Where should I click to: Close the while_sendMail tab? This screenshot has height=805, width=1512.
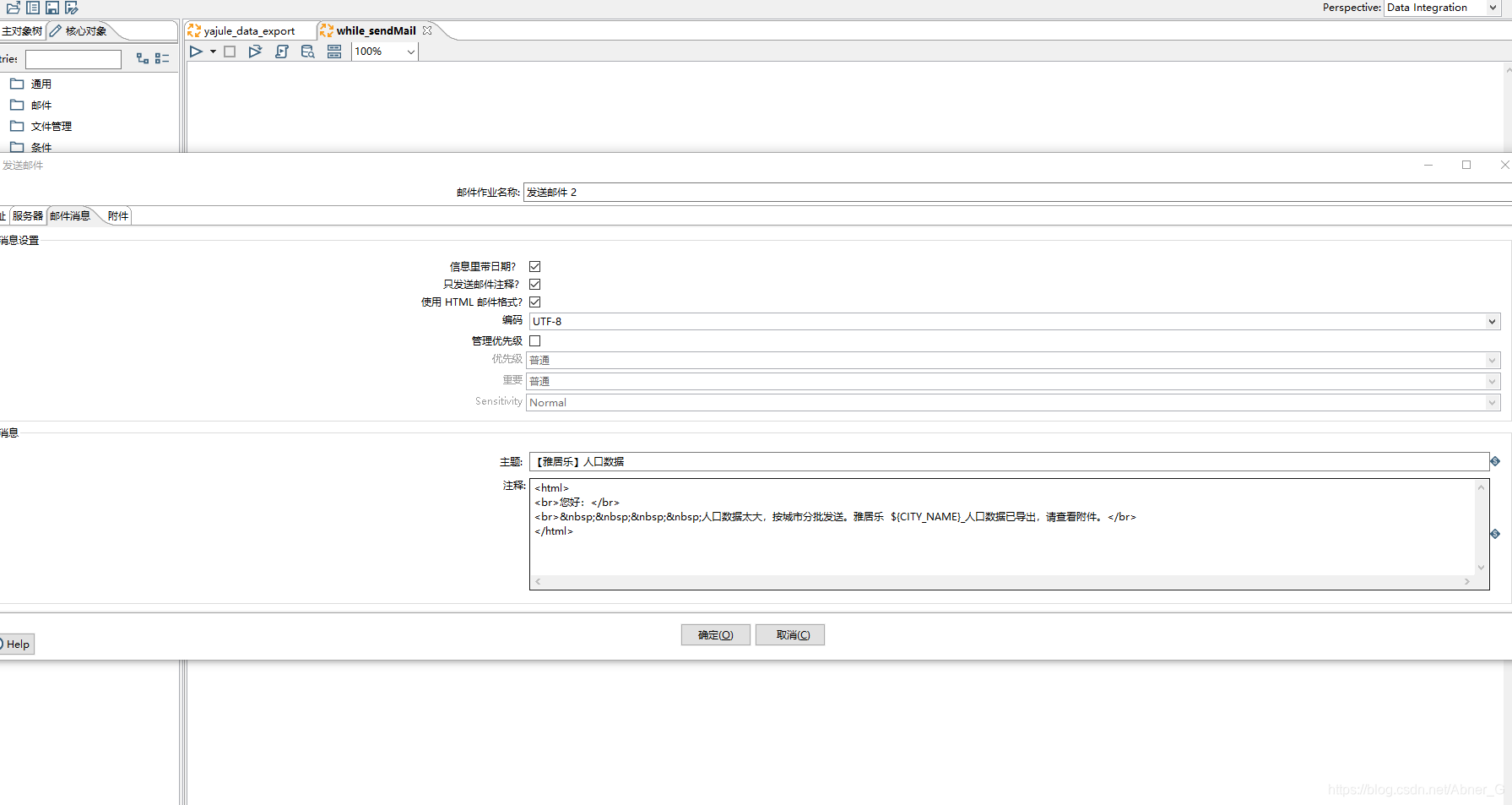(x=427, y=30)
